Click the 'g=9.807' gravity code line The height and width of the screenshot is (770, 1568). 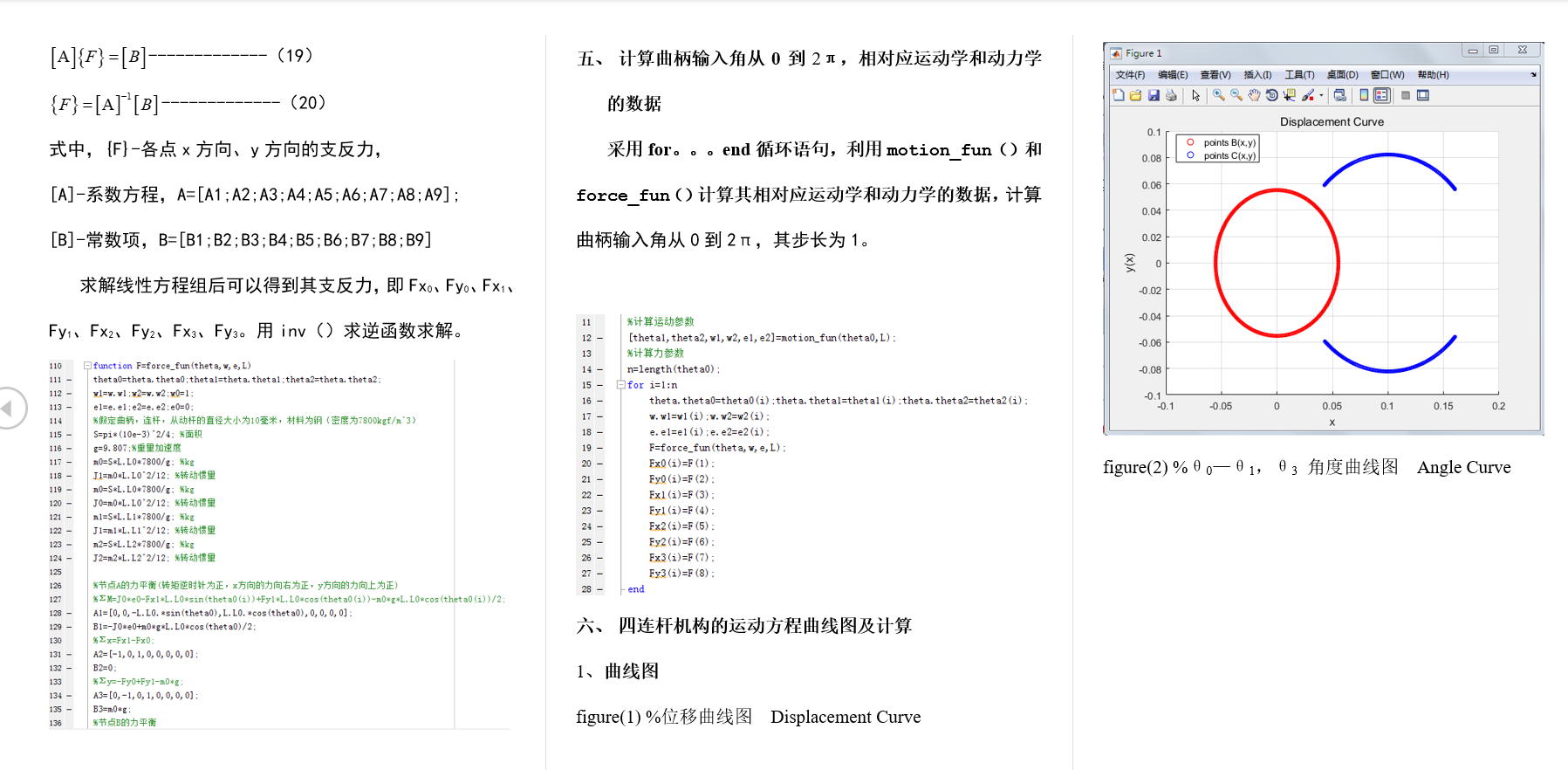(137, 448)
